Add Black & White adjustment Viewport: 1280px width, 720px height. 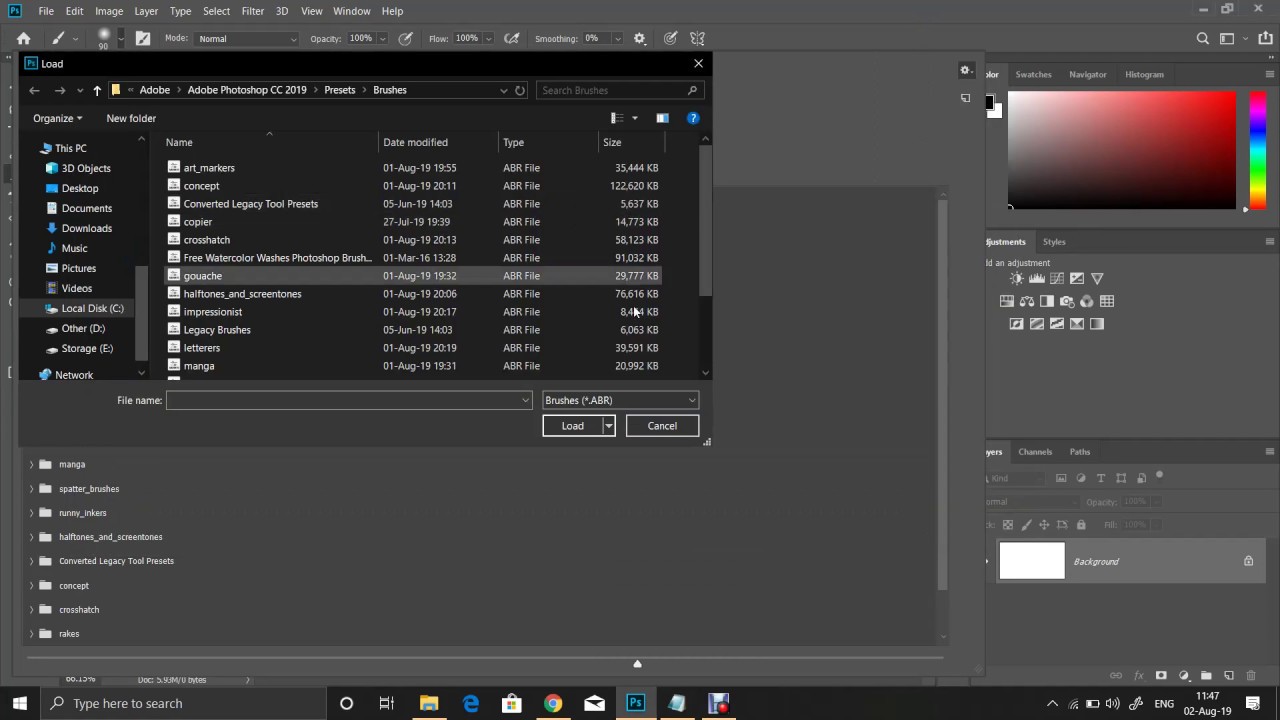coord(1047,301)
